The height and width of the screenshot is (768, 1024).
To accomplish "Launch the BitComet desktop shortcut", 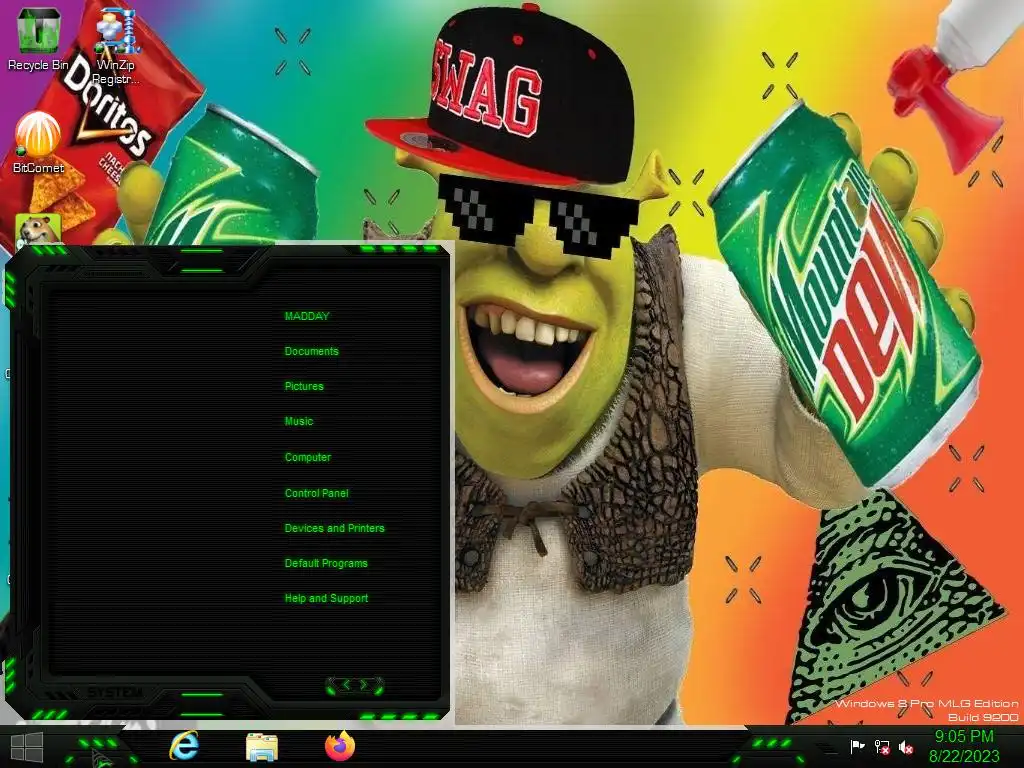I will click(39, 142).
